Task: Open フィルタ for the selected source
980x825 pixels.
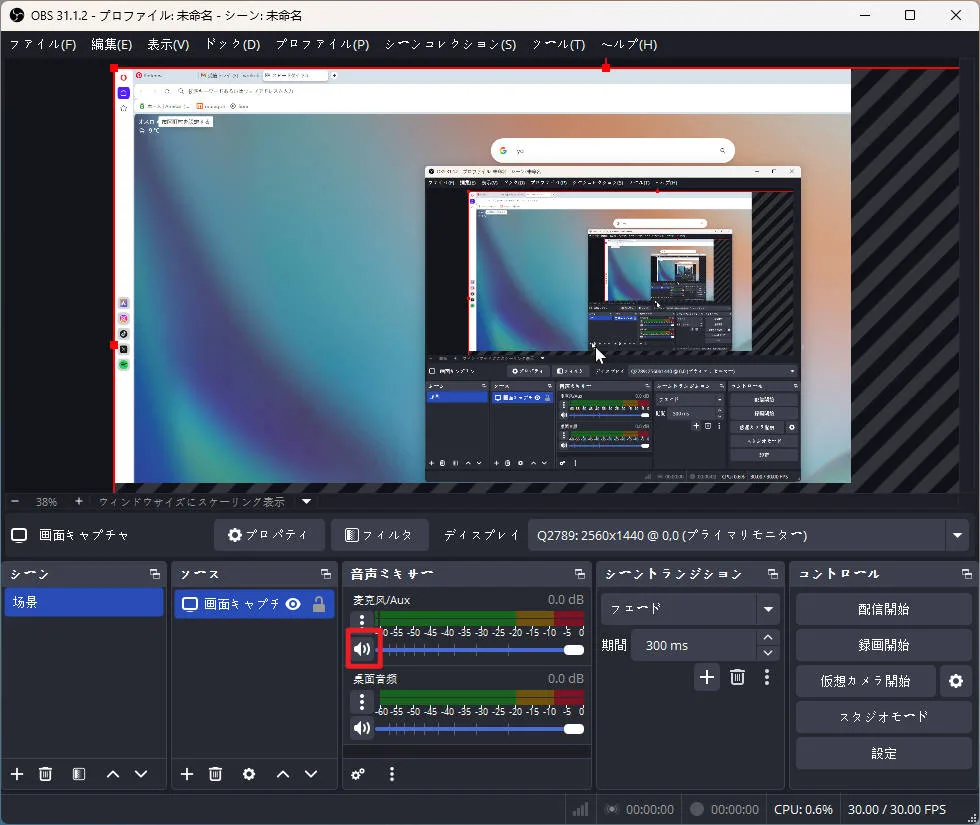Action: tap(380, 535)
